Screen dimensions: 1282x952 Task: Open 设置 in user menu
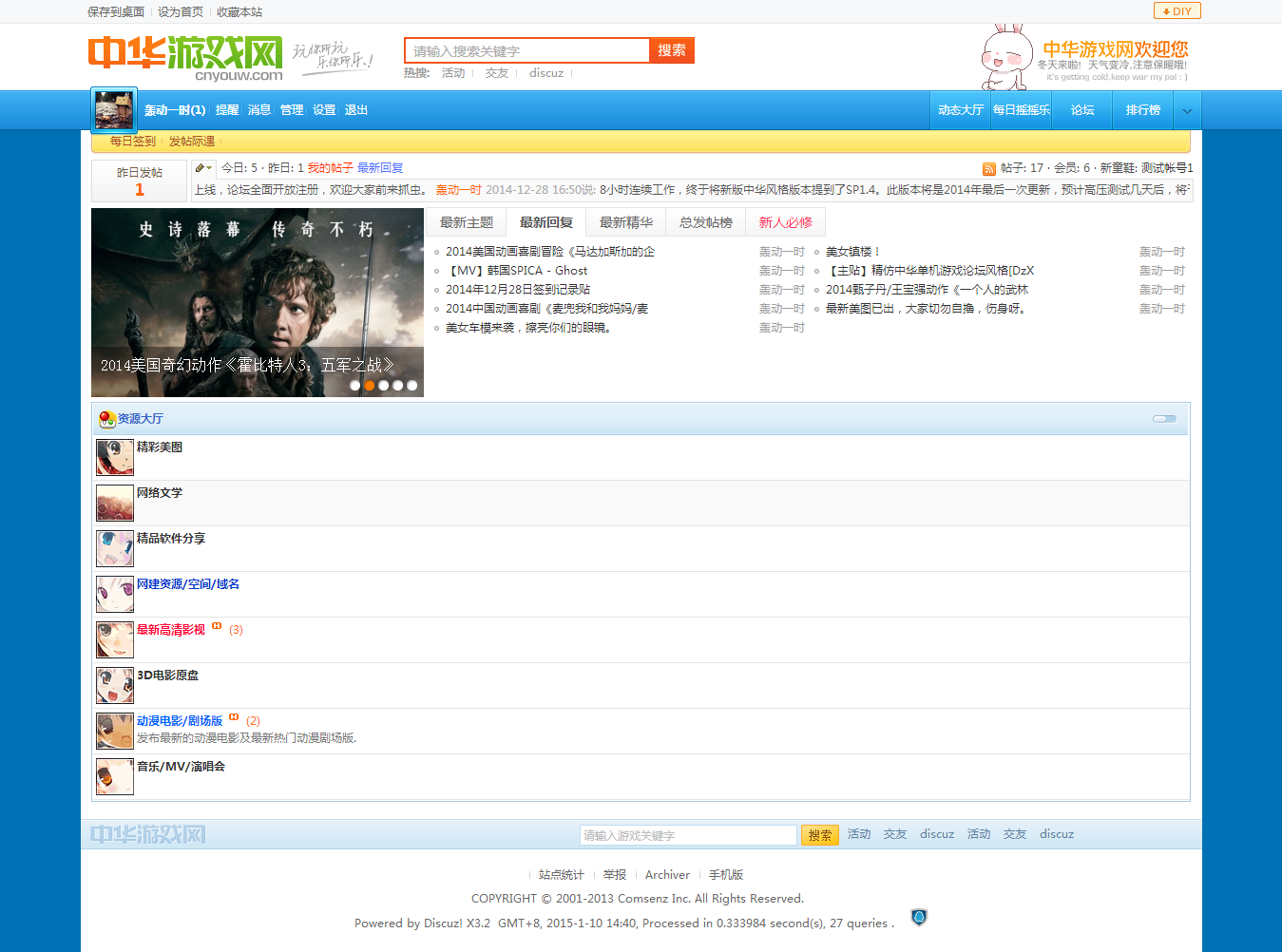pyautogui.click(x=324, y=110)
